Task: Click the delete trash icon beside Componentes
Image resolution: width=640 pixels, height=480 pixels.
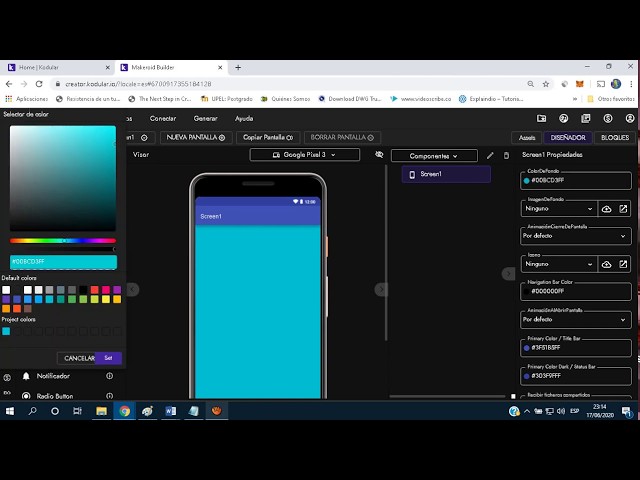Action: (506, 156)
